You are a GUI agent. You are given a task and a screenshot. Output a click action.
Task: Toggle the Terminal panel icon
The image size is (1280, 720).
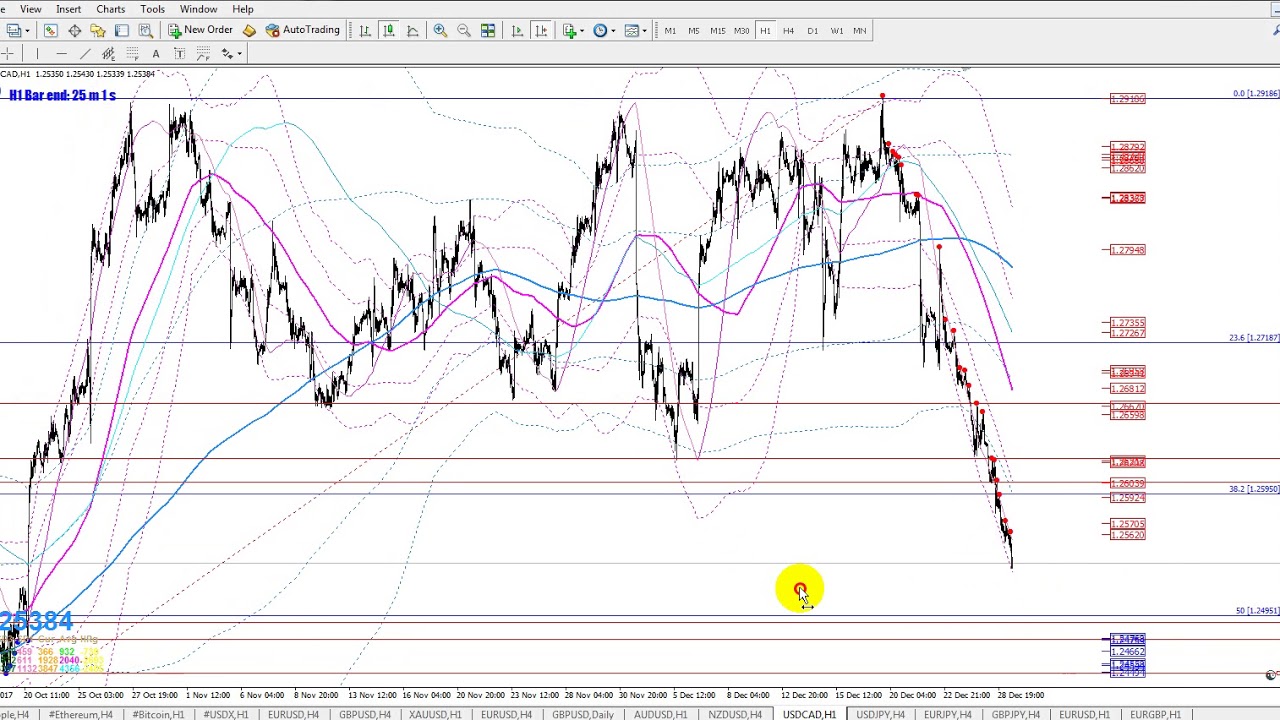coord(122,30)
